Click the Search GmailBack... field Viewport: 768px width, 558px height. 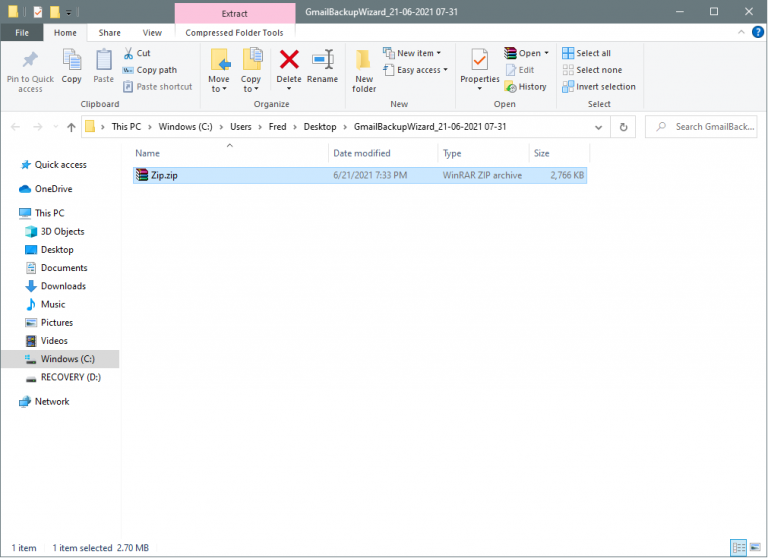[x=701, y=127]
